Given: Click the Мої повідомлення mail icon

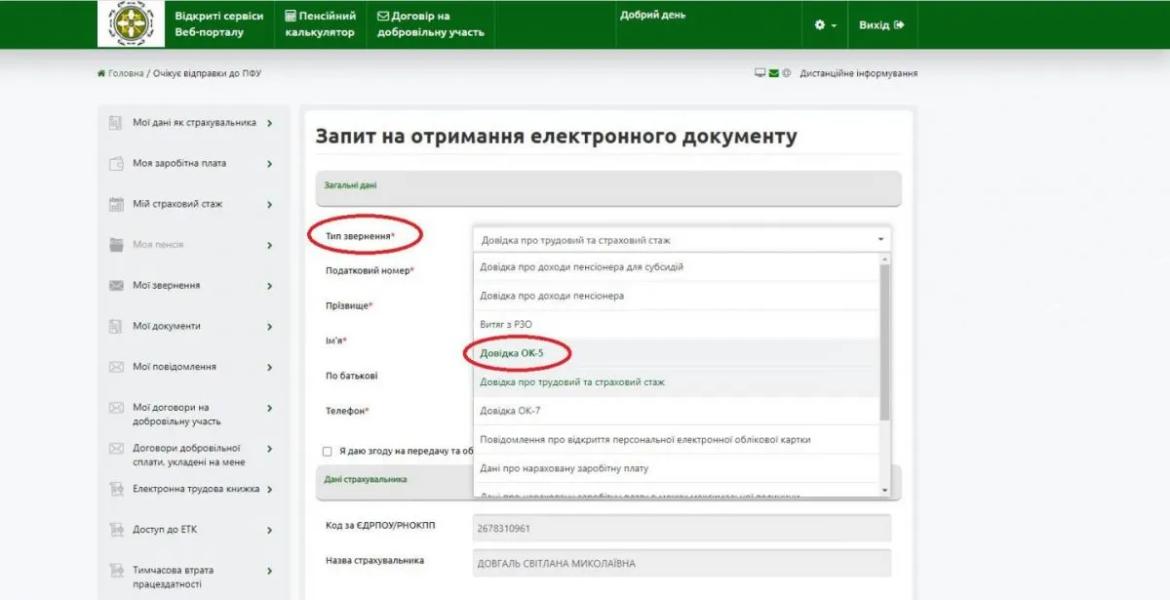Looking at the screenshot, I should (115, 368).
